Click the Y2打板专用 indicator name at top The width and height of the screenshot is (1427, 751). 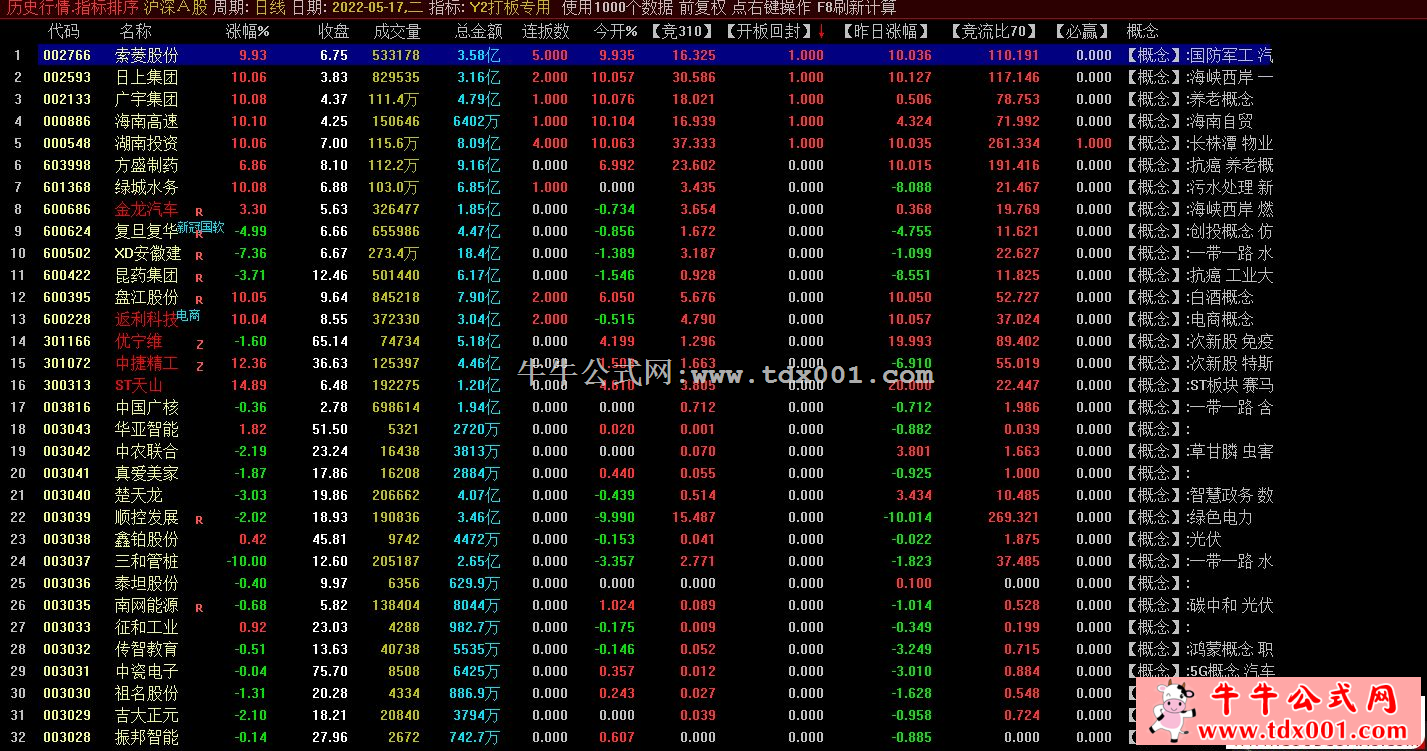tap(510, 8)
